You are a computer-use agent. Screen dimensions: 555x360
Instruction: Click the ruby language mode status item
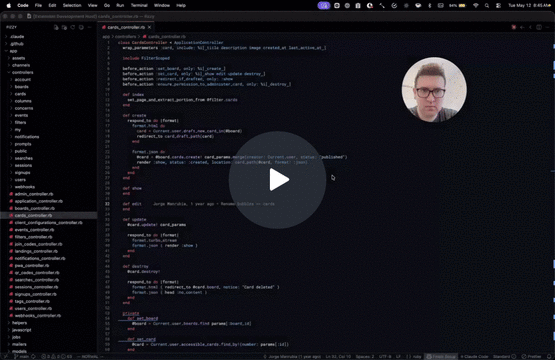413,356
